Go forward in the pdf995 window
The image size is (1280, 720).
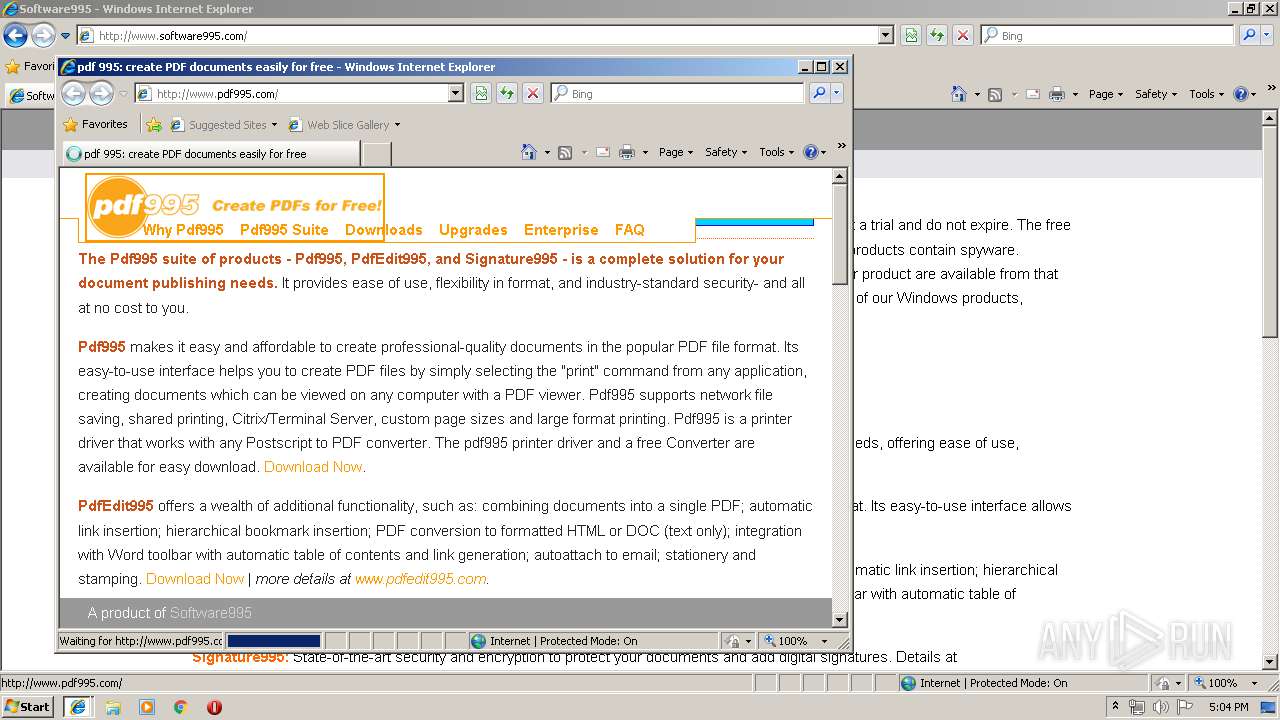[x=101, y=93]
